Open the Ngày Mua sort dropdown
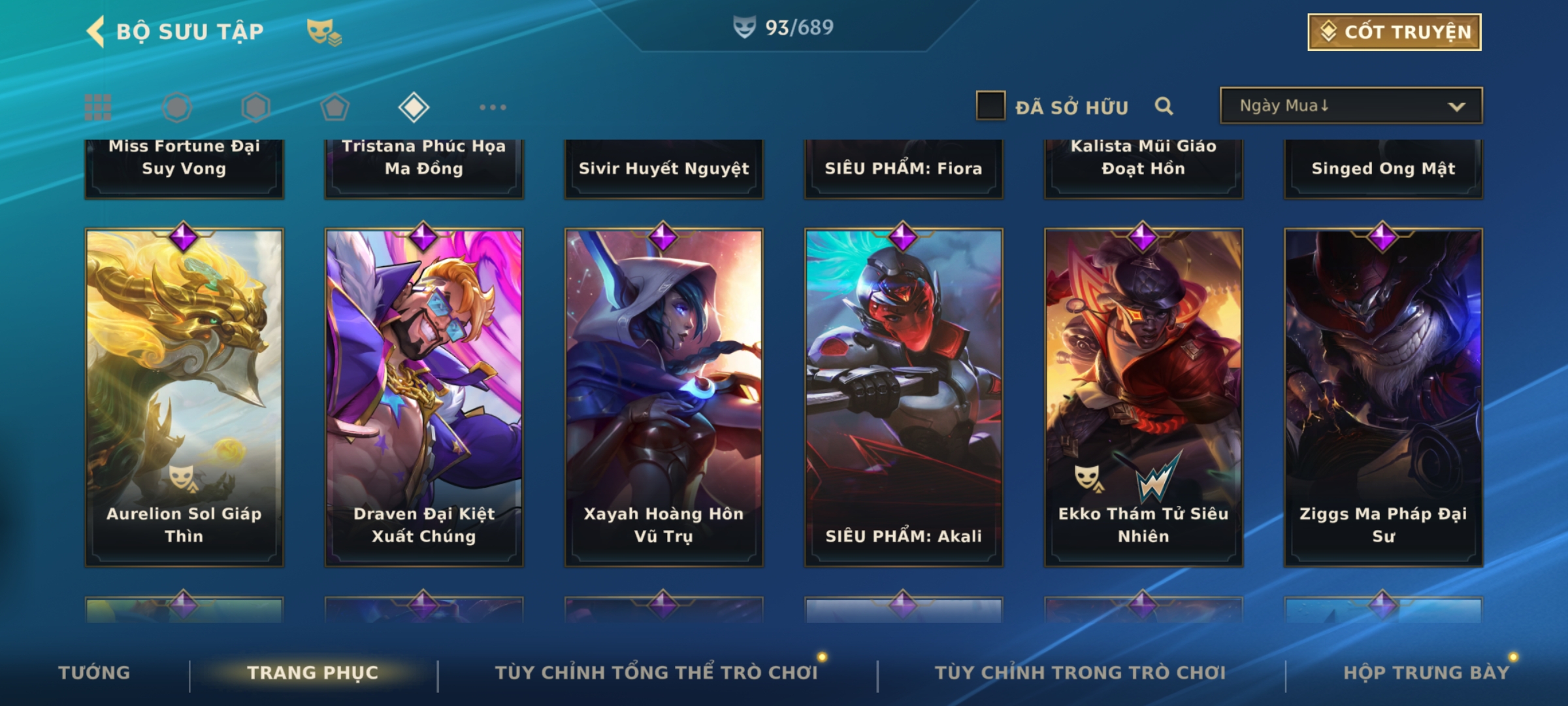 [1351, 105]
